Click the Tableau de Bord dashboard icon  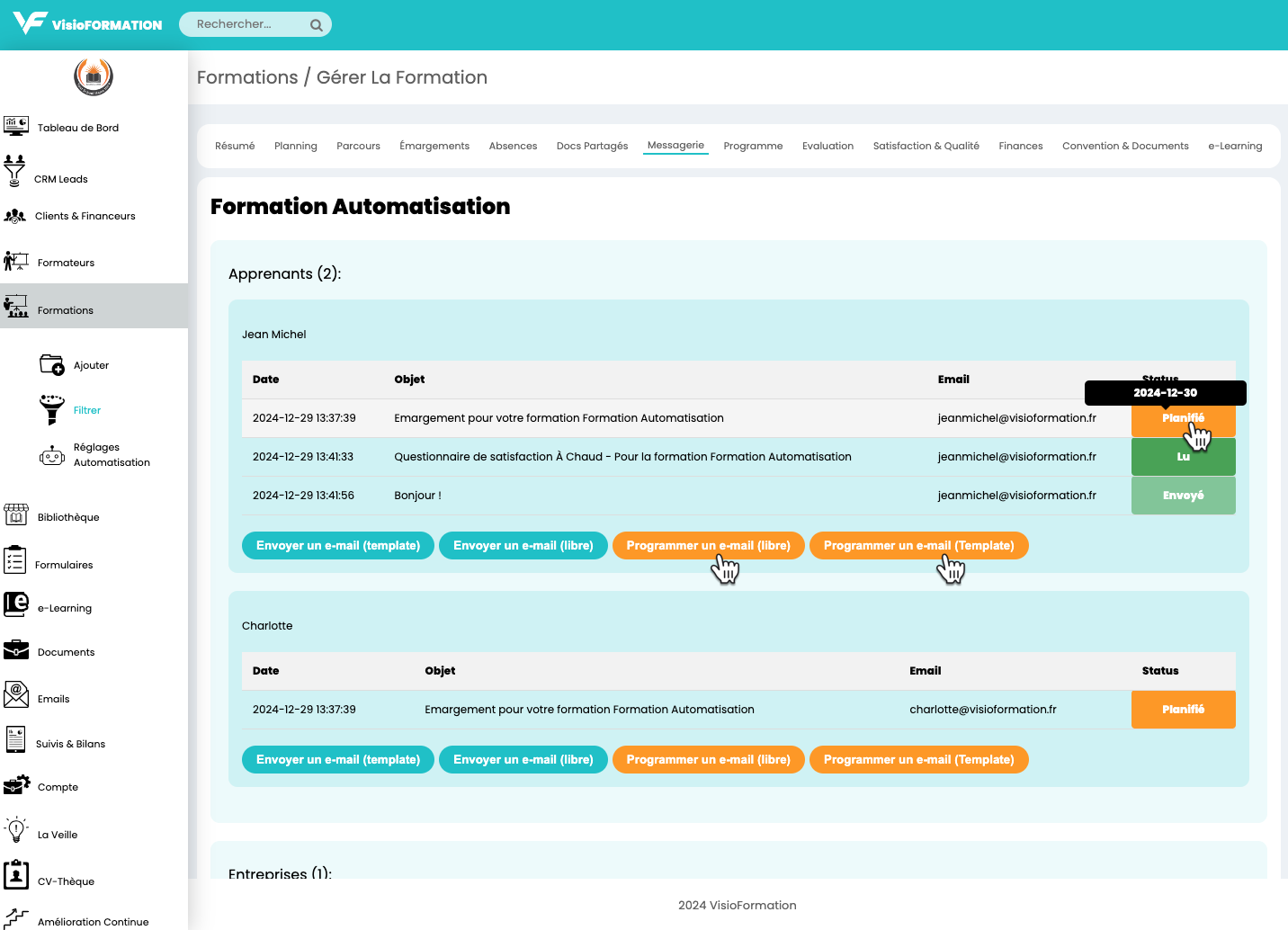pyautogui.click(x=16, y=126)
